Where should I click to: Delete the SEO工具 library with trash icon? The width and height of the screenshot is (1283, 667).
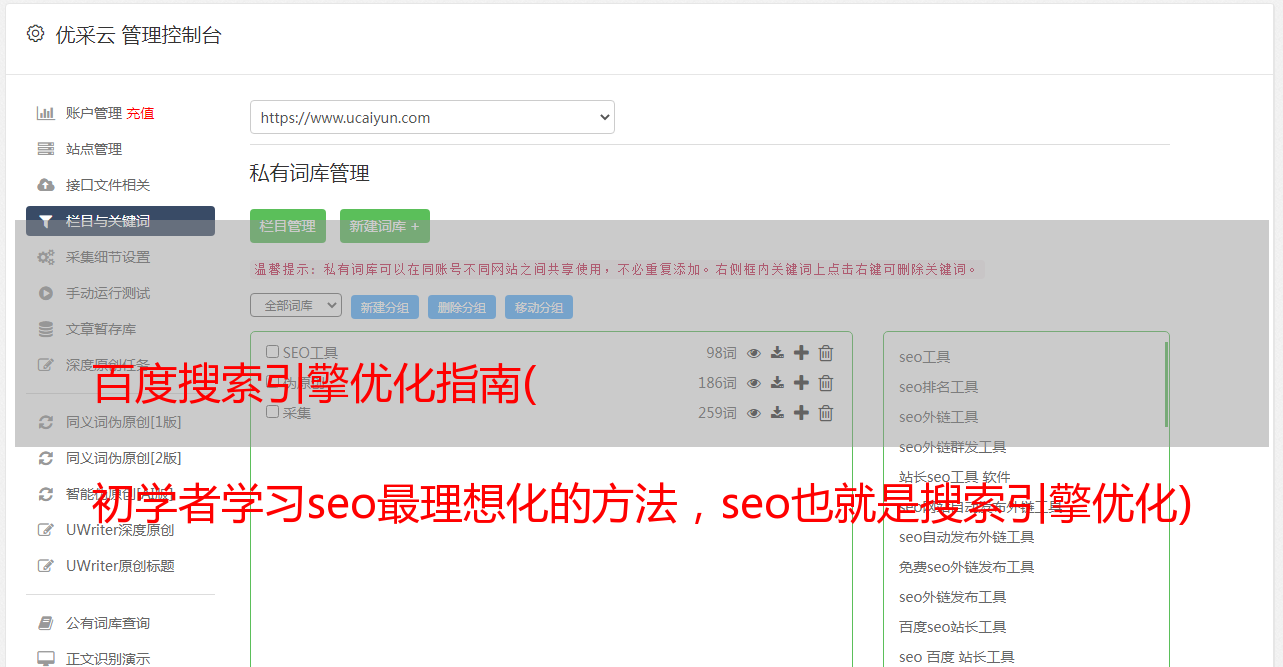(826, 353)
